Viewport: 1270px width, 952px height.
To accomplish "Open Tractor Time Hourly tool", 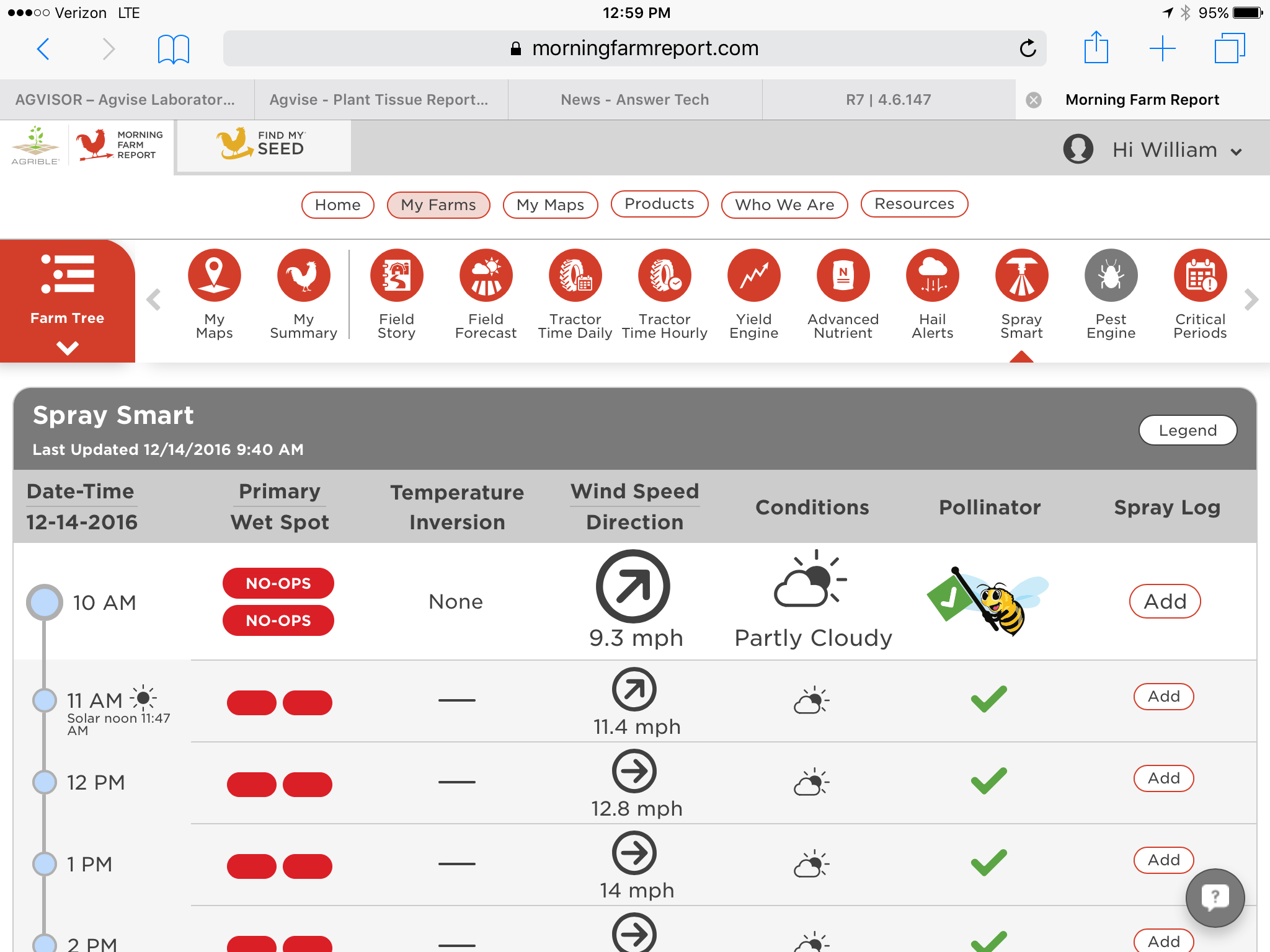I will (x=664, y=276).
